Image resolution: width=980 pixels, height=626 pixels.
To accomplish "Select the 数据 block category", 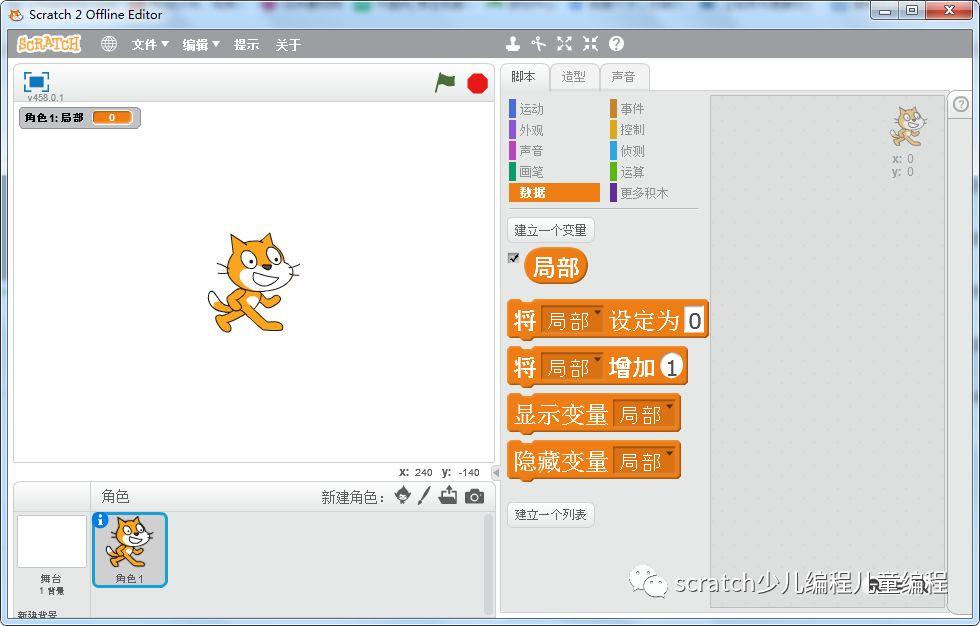I will click(x=554, y=192).
